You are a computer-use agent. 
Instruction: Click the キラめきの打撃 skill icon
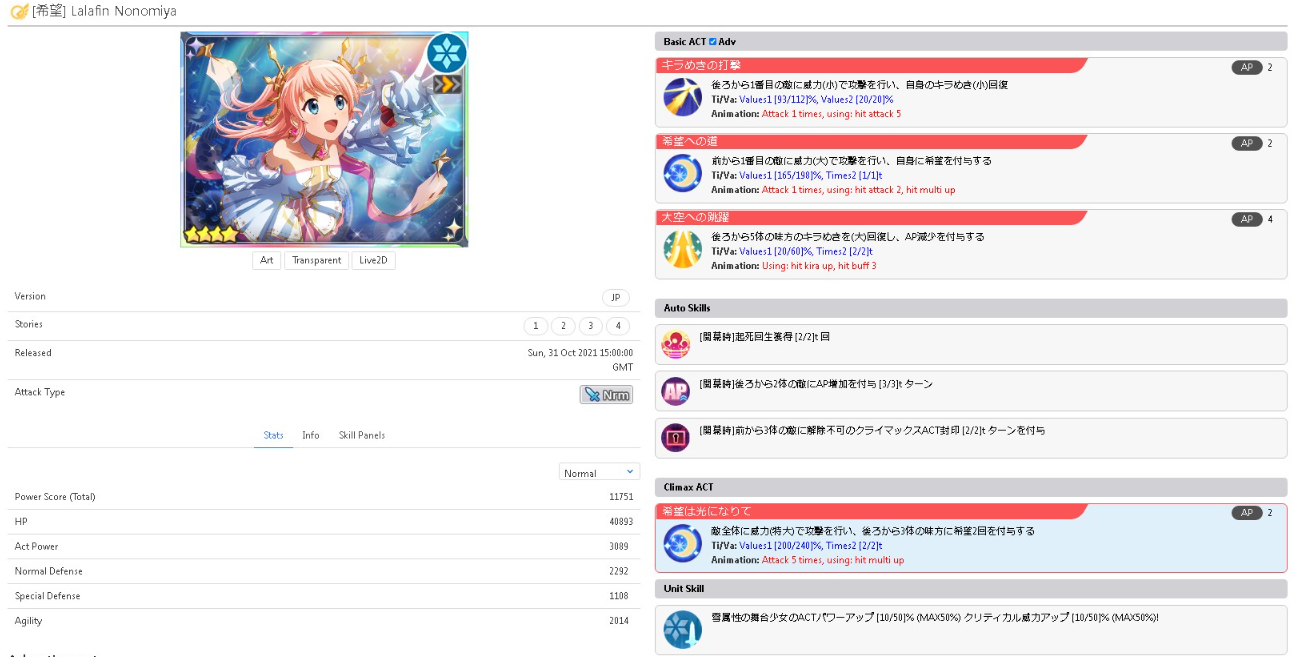click(682, 97)
